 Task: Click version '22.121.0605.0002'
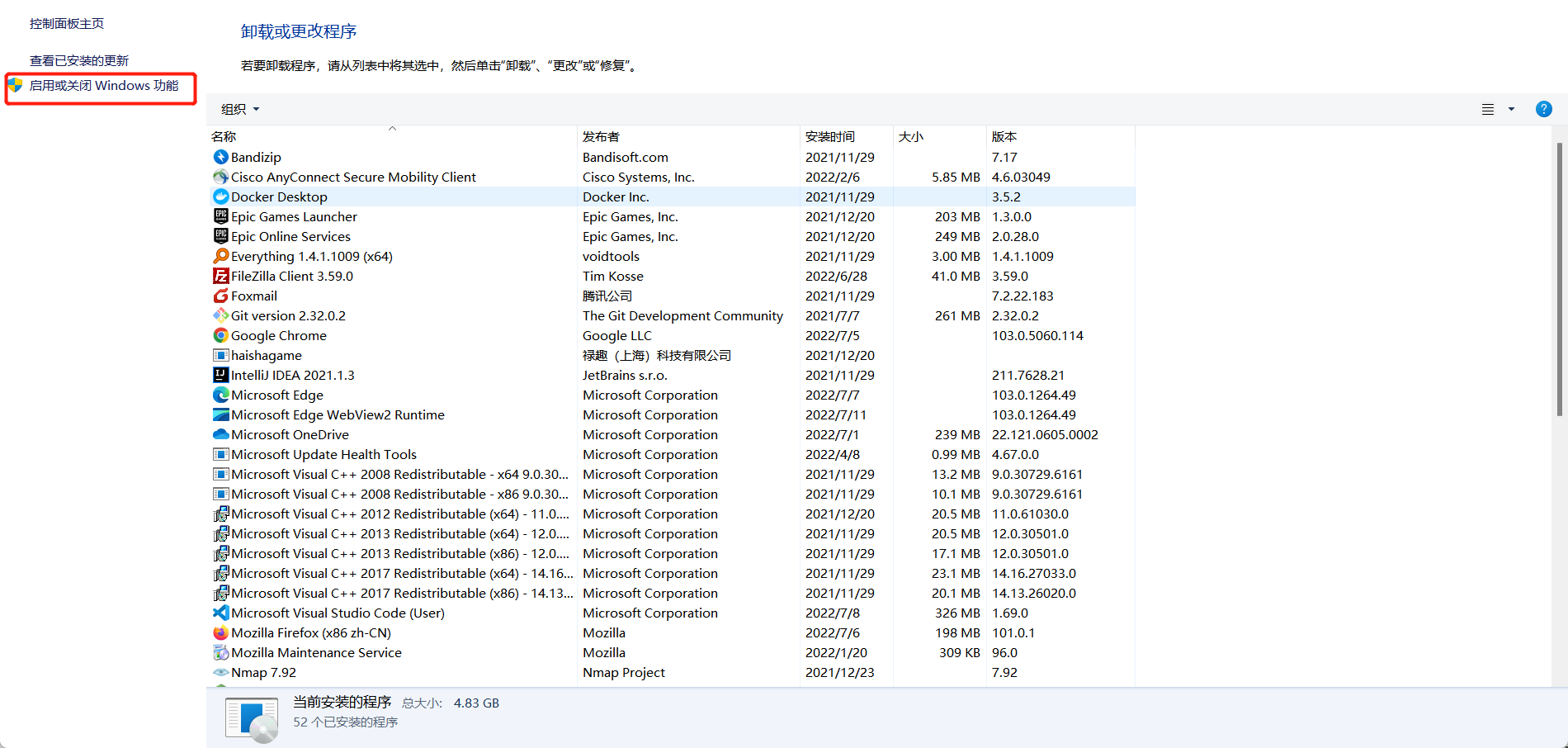pos(1045,434)
